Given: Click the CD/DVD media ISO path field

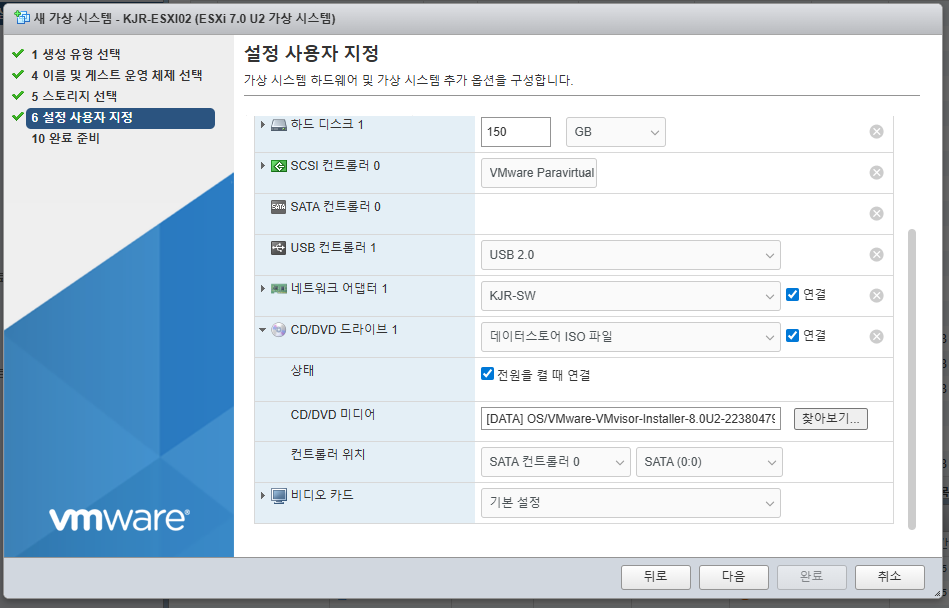Looking at the screenshot, I should (x=631, y=419).
